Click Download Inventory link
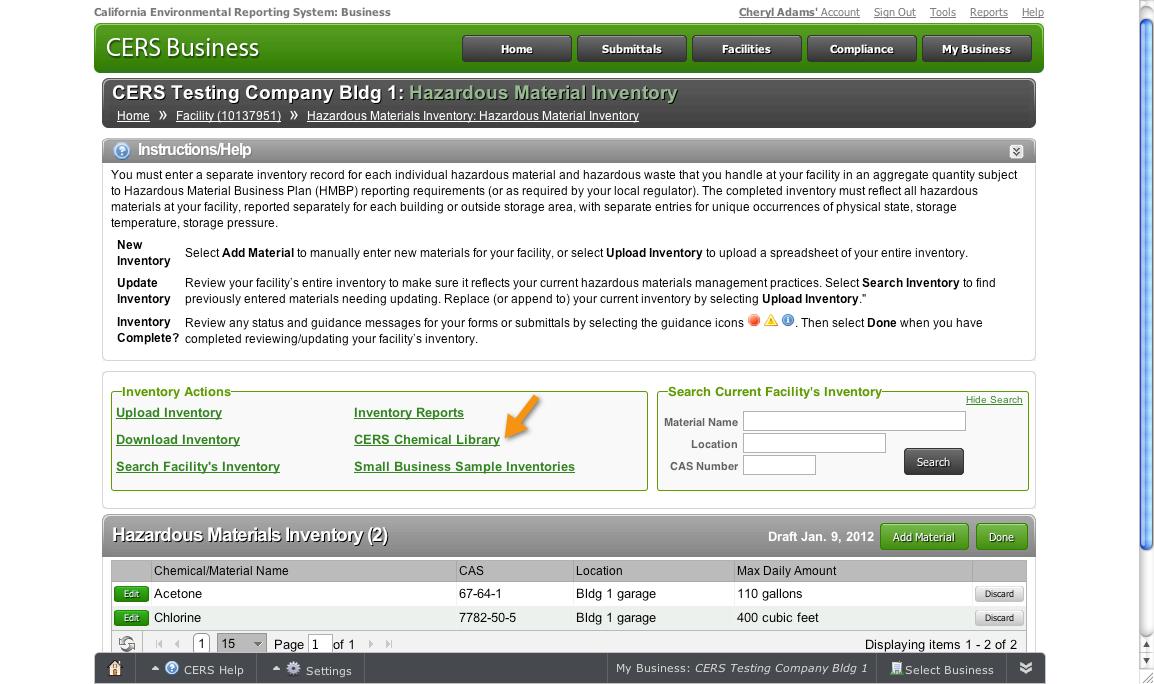The image size is (1154, 684). point(177,440)
